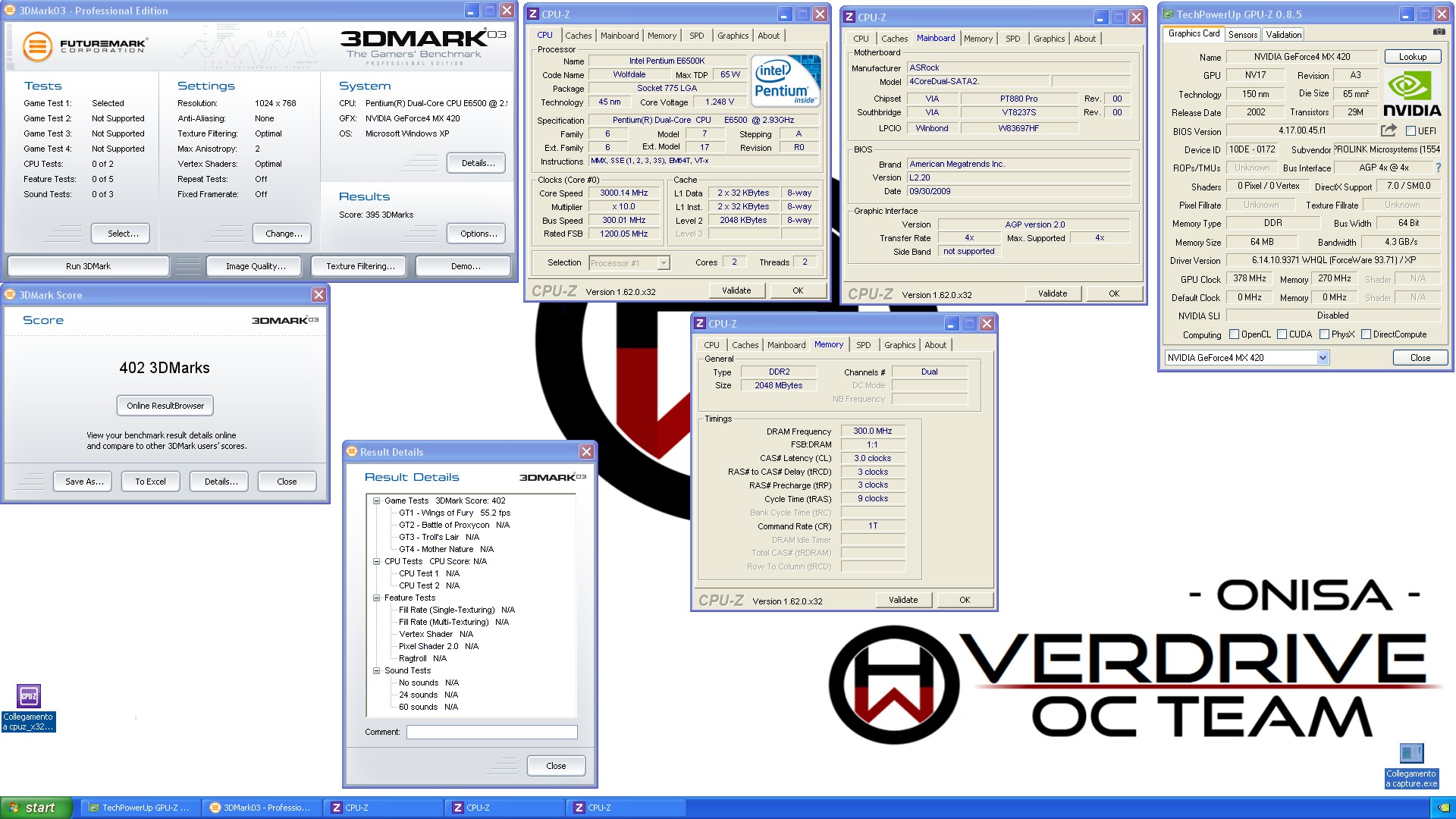Collapse the Feature Tests tree node

(x=376, y=598)
